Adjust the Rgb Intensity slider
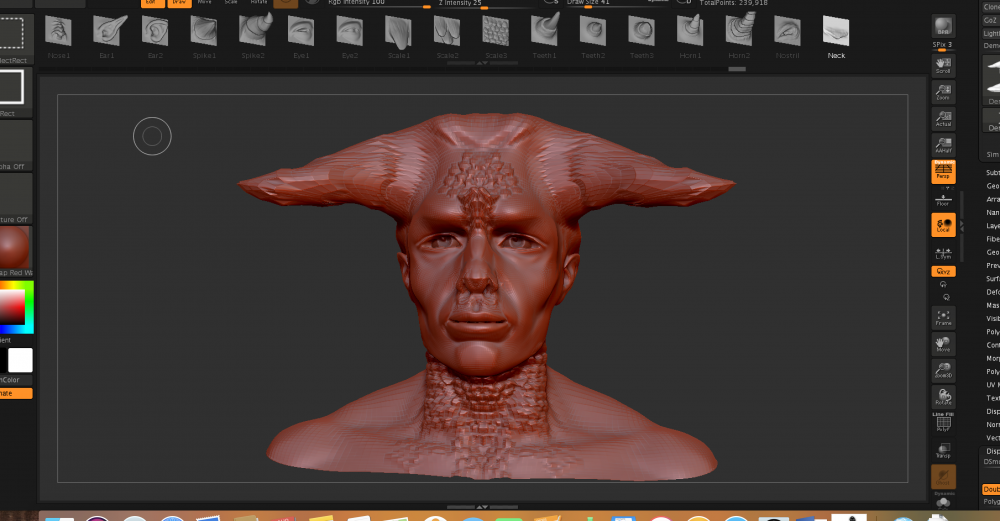The width and height of the screenshot is (1000, 521). click(379, 4)
